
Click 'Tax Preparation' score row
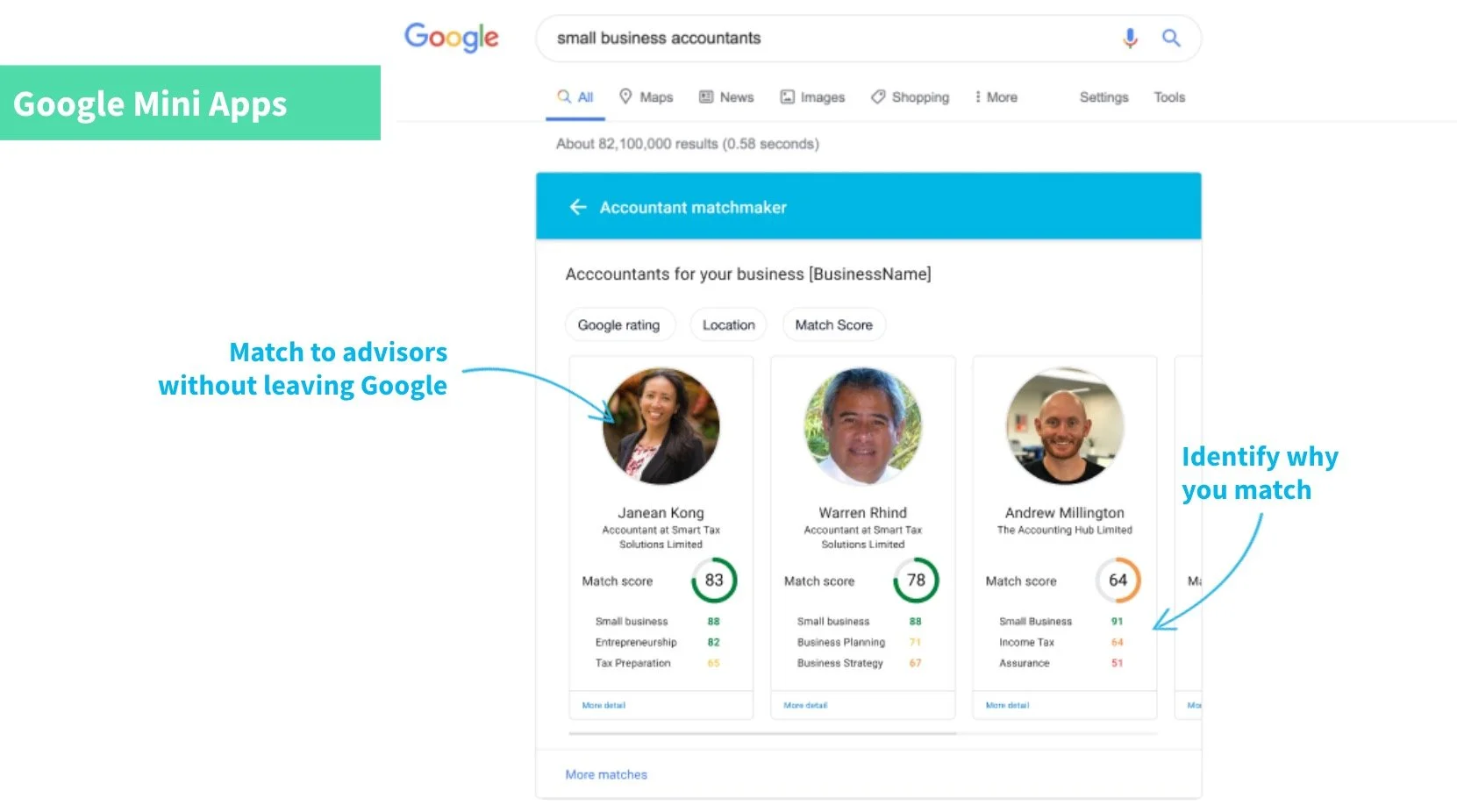tap(658, 664)
